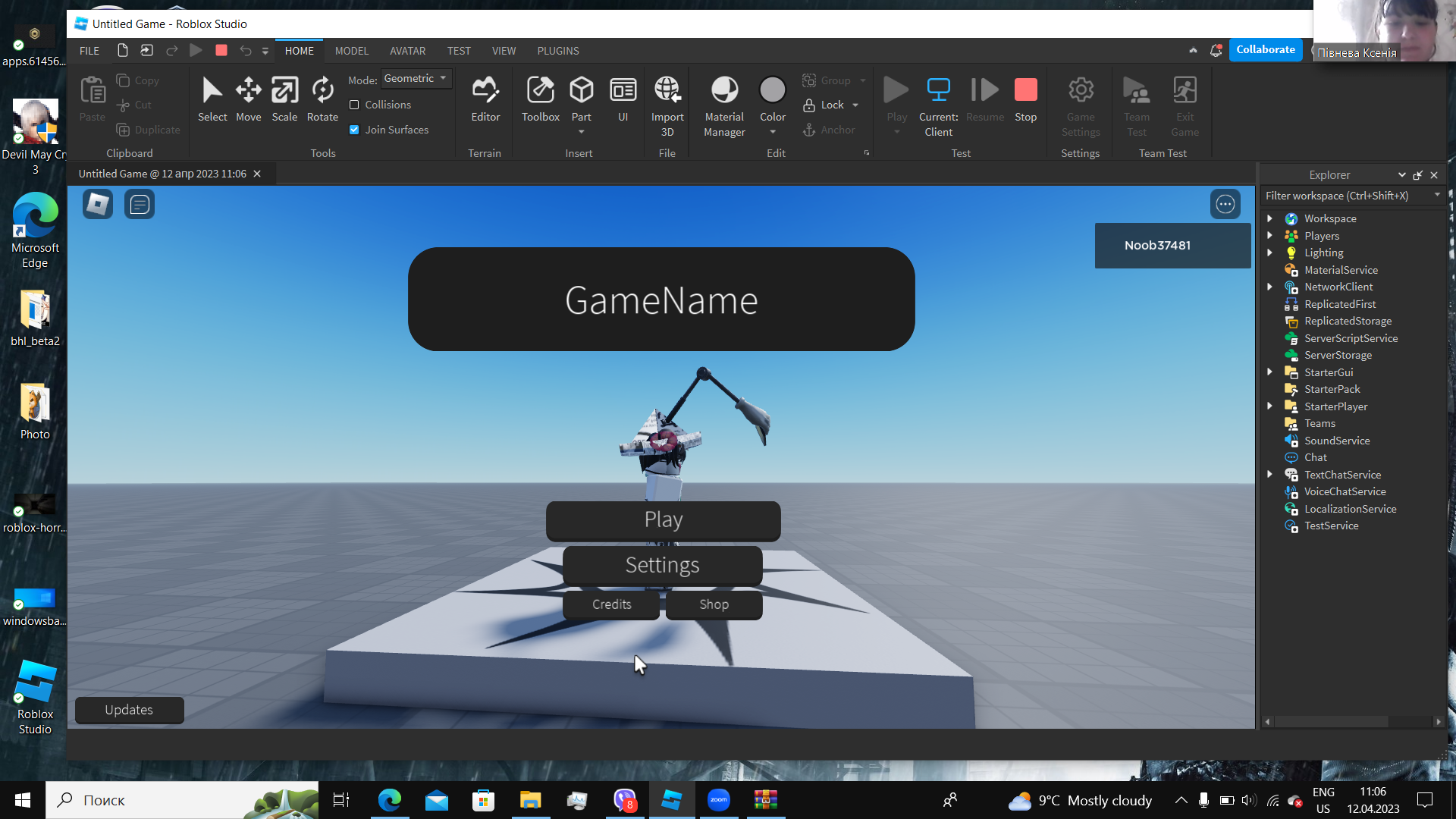Viewport: 1456px width, 819px height.
Task: Select SoundService in Explorer
Action: tap(1337, 441)
